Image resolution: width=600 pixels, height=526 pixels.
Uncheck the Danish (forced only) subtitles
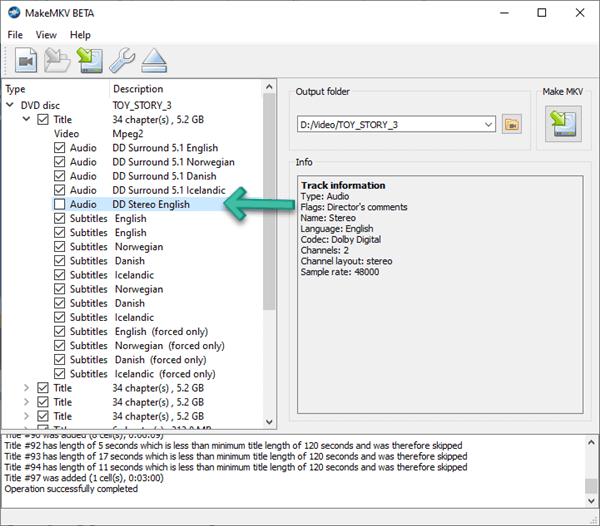pos(59,360)
